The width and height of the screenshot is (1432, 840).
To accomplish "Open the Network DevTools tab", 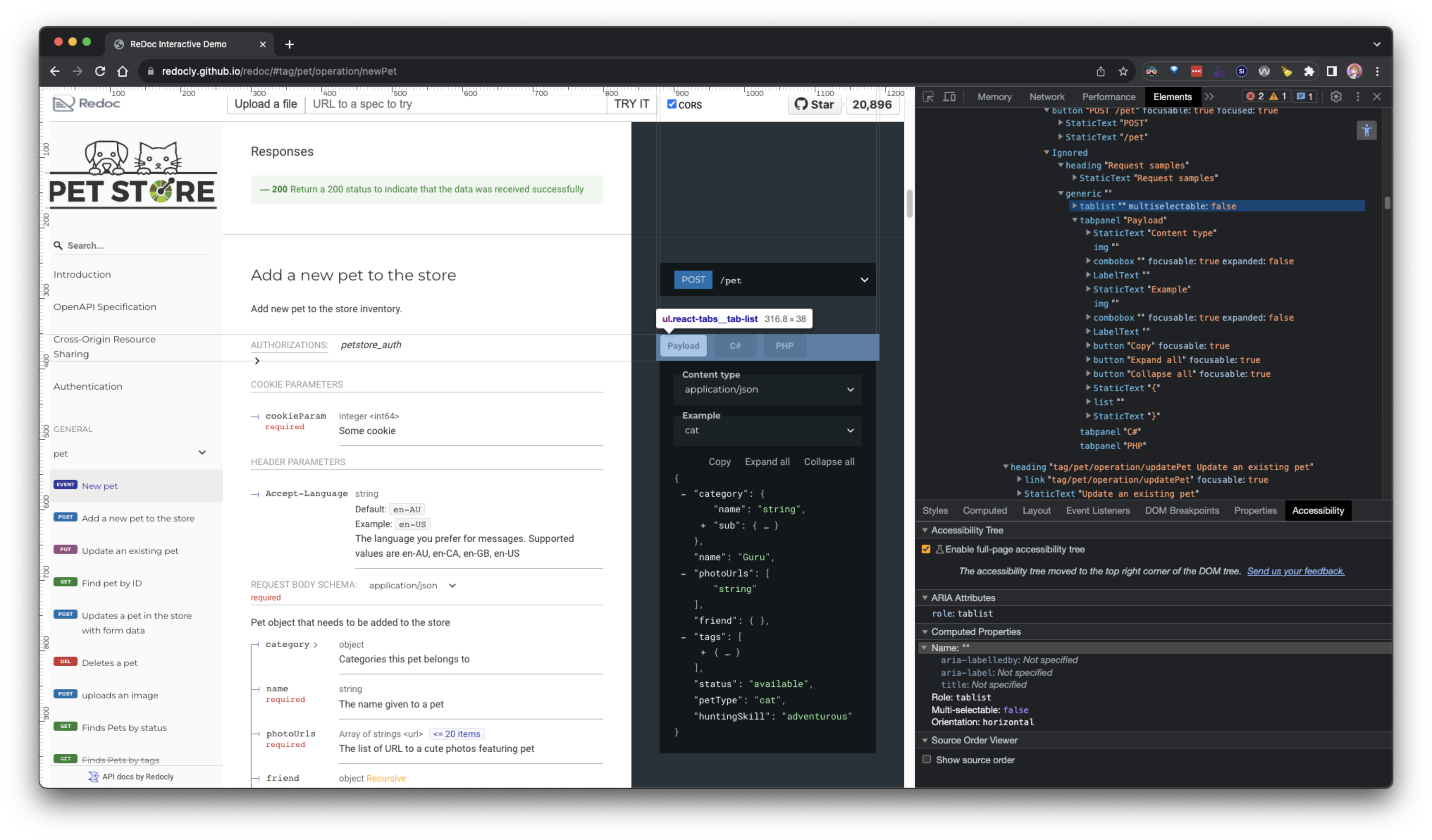I will click(x=1047, y=97).
